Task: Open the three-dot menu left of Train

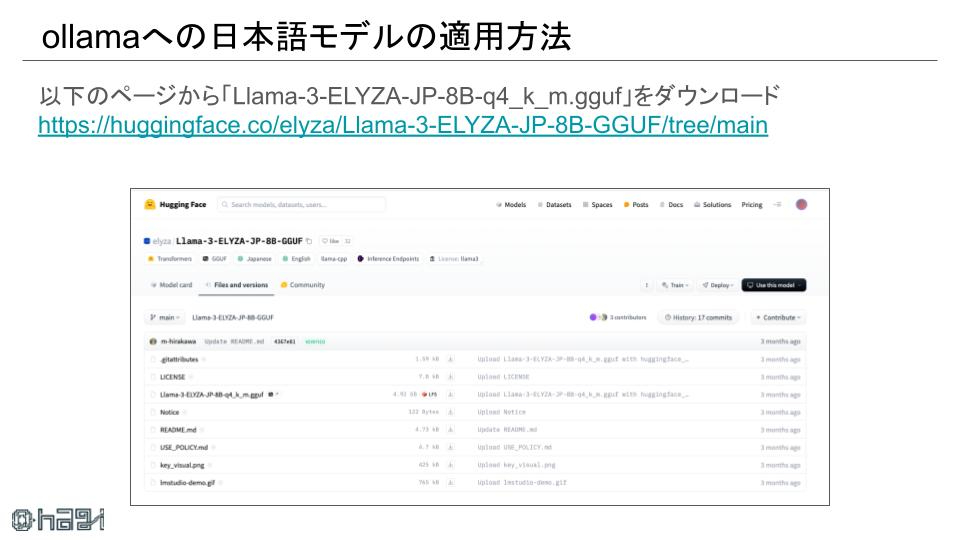Action: point(647,285)
